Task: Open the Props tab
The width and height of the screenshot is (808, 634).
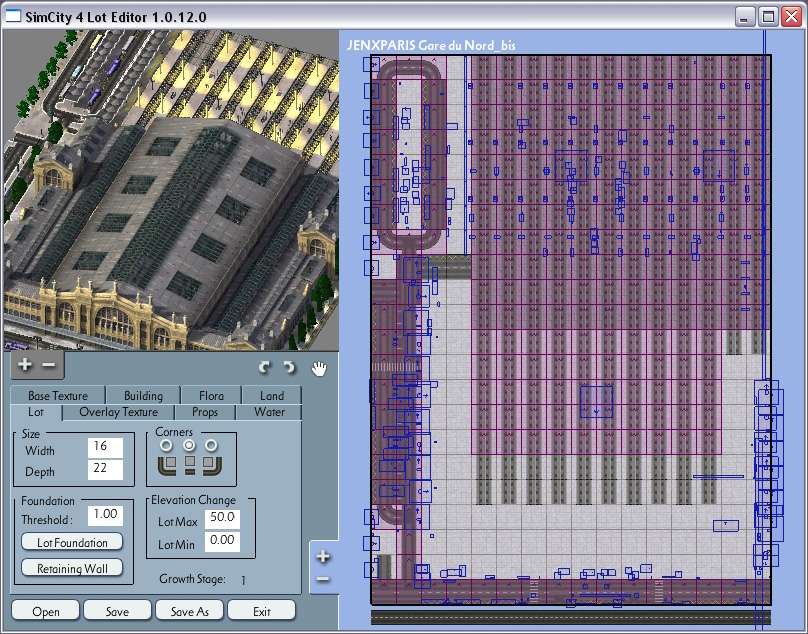Action: point(205,412)
